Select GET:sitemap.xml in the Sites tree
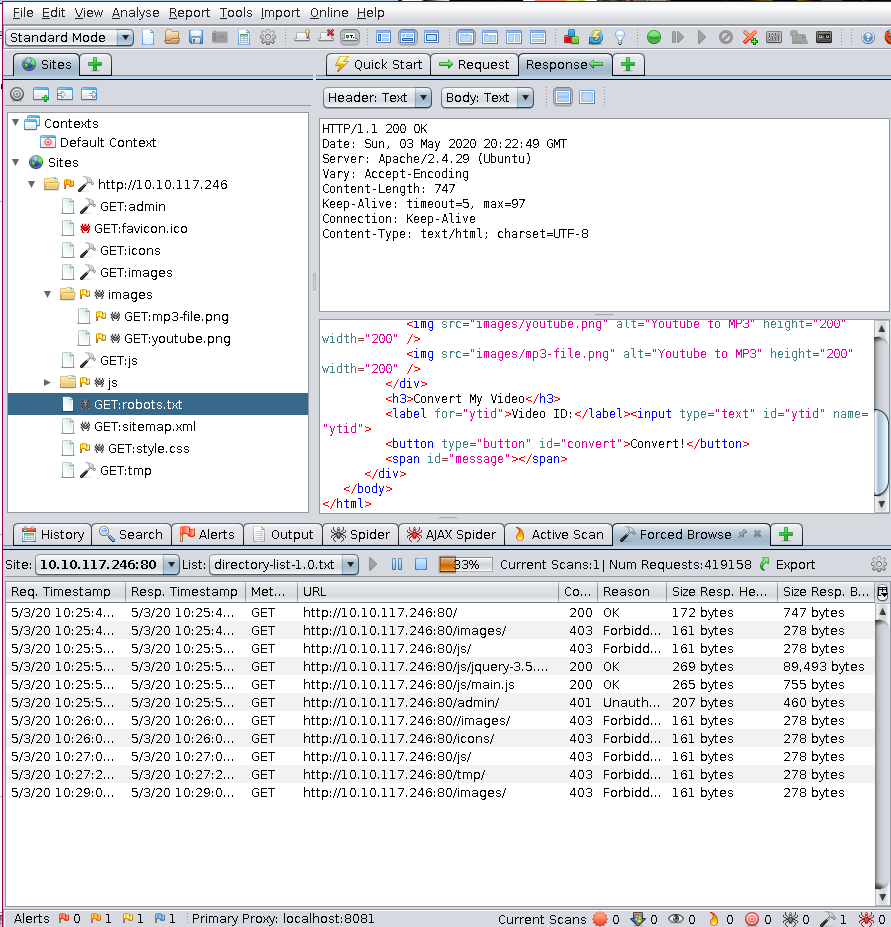The image size is (891, 927). tap(145, 427)
